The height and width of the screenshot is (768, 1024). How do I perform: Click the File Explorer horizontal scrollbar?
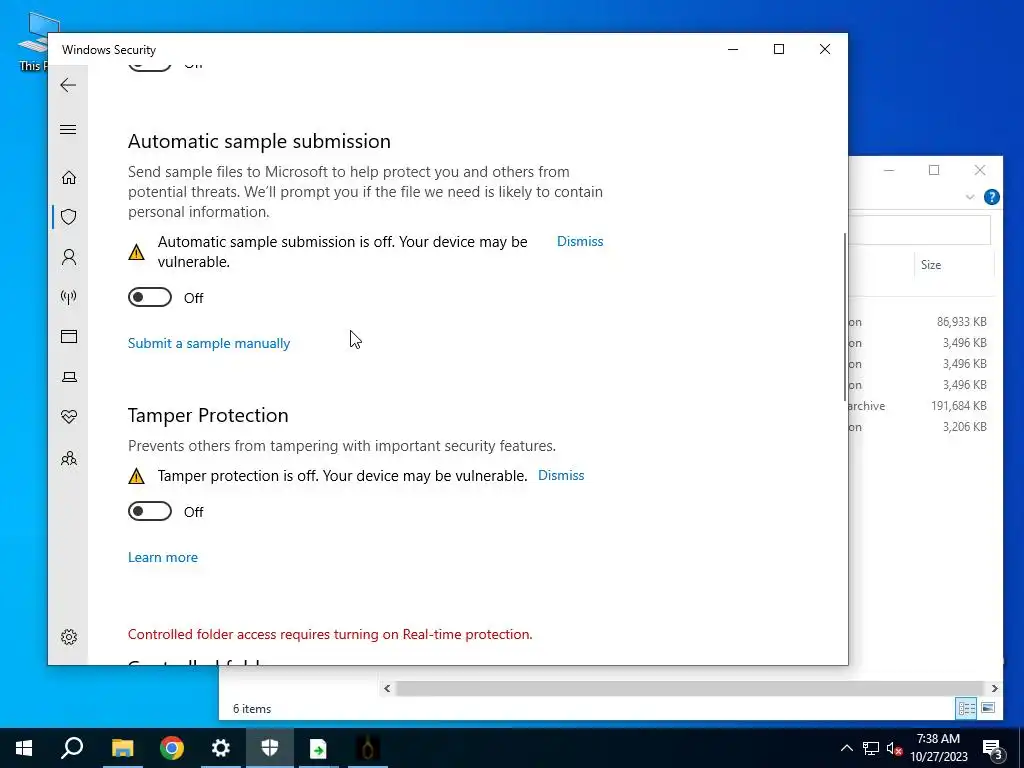pos(689,688)
